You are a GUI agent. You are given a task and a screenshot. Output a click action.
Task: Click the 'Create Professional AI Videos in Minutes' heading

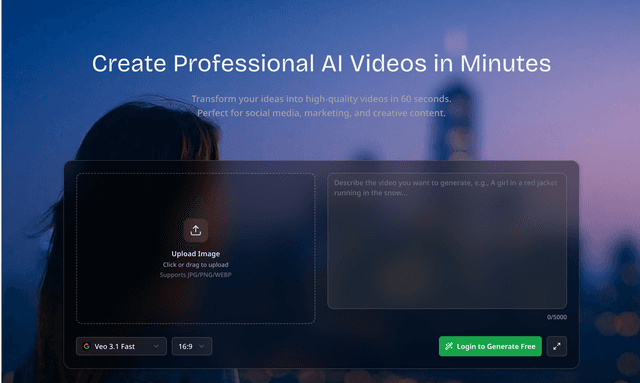click(321, 64)
